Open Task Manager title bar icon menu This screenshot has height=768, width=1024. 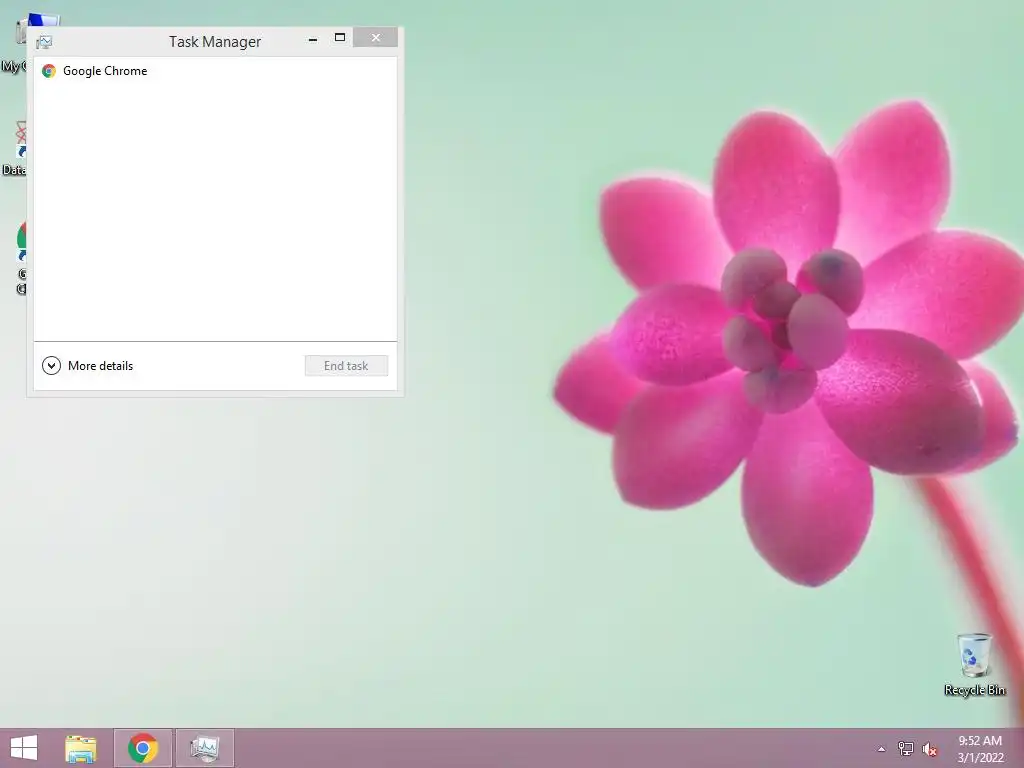click(44, 42)
